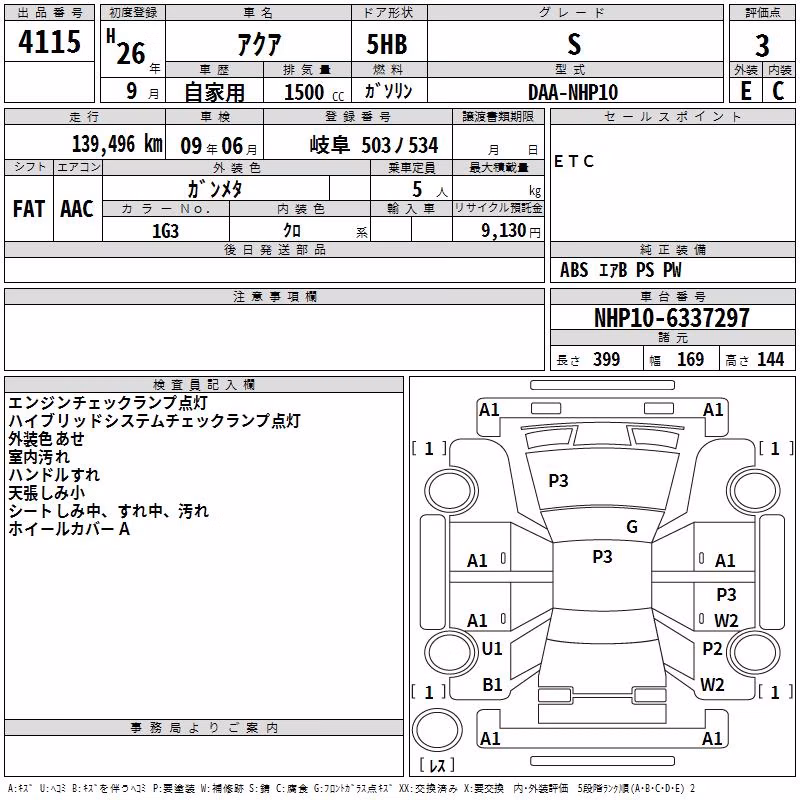Select the note シートしみ中、すれ中、汚れ
The image size is (800, 800).
(109, 511)
